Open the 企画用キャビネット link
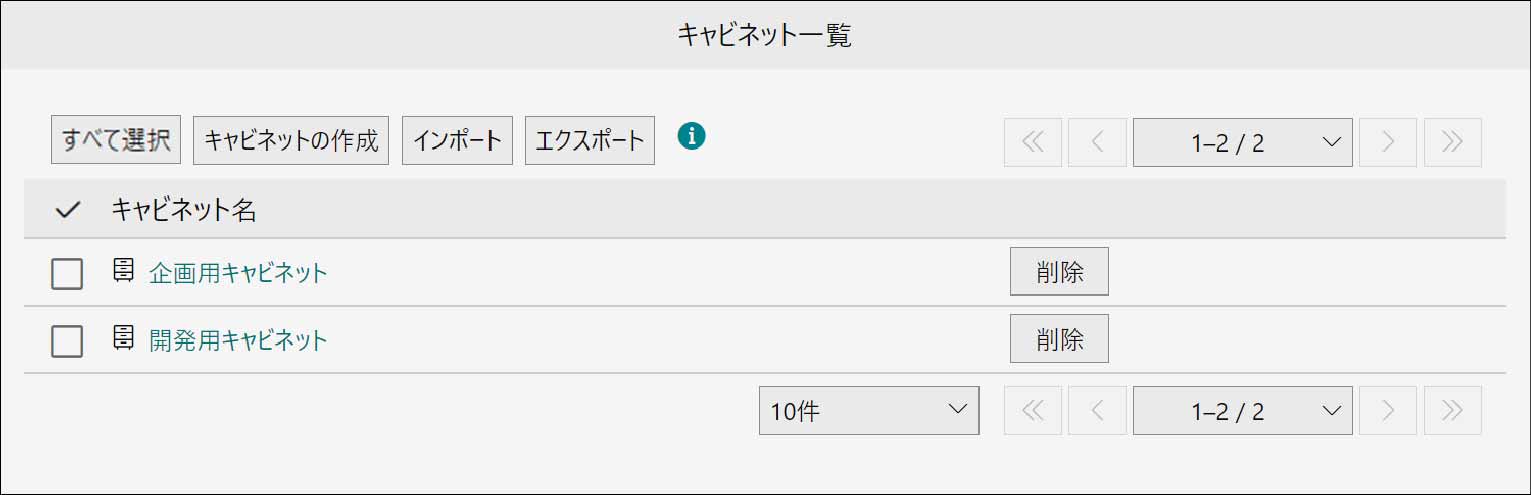The width and height of the screenshot is (1531, 495). (238, 273)
